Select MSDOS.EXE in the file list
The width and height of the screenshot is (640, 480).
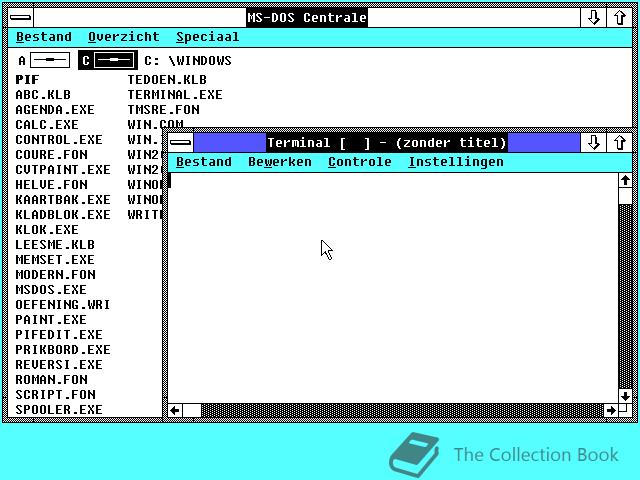[x=51, y=290]
